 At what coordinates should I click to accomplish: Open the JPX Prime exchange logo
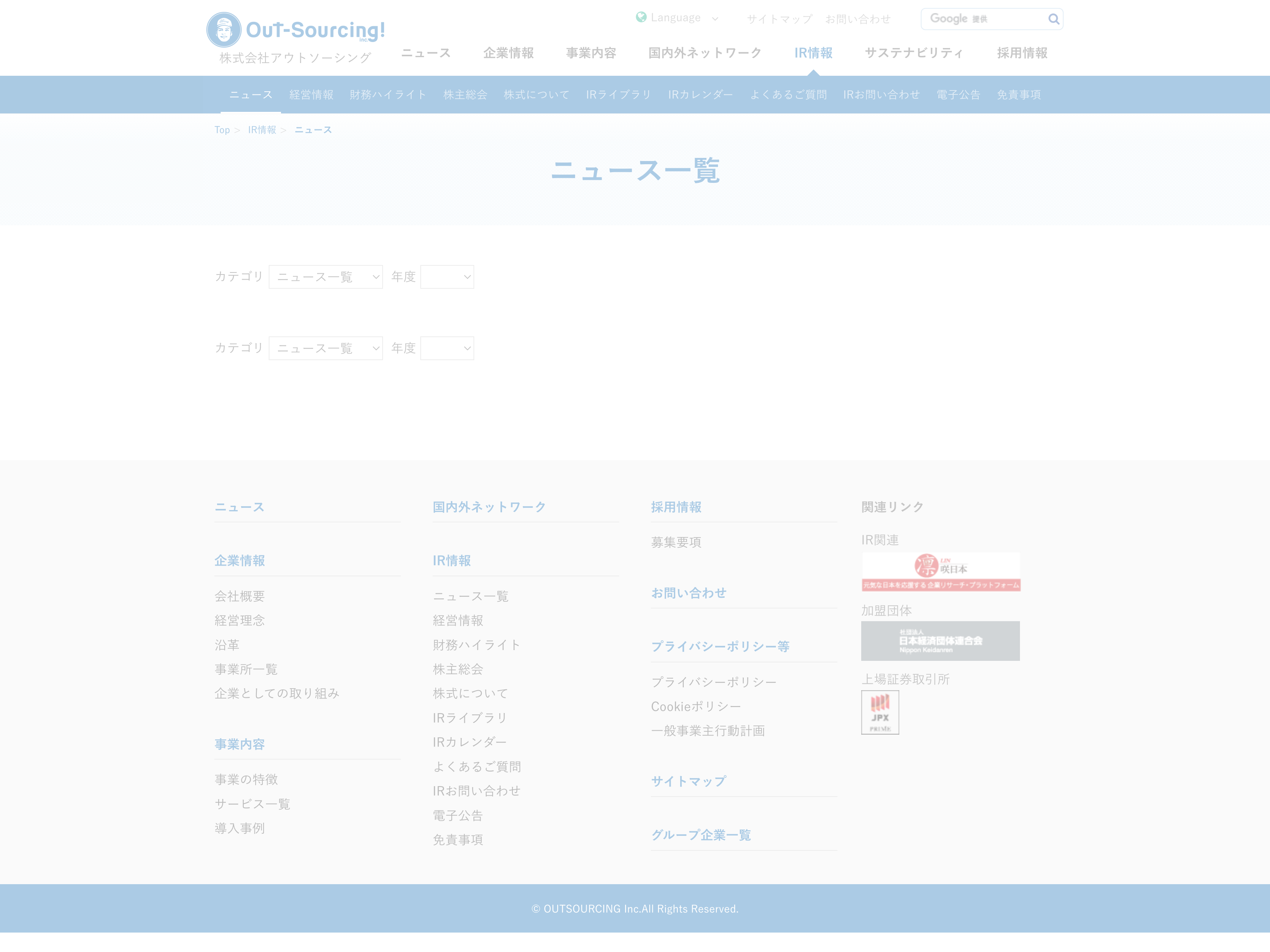click(879, 712)
